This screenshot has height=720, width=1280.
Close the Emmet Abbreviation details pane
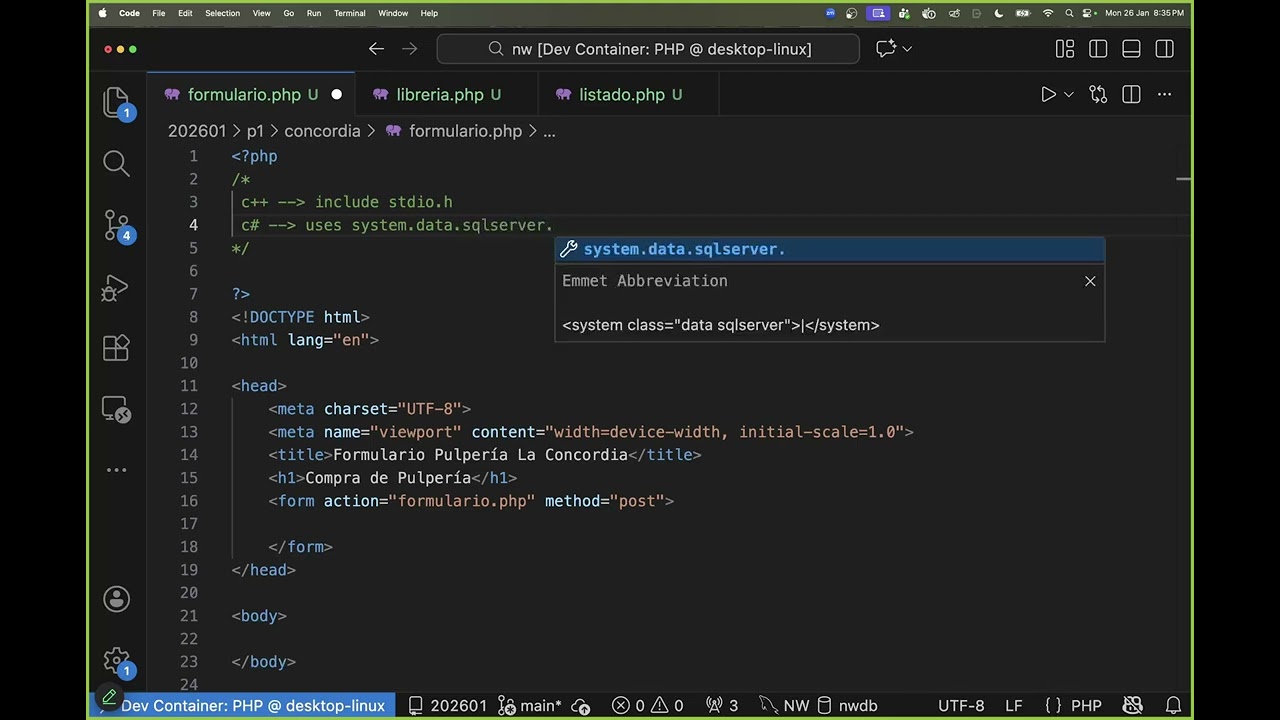pos(1090,281)
